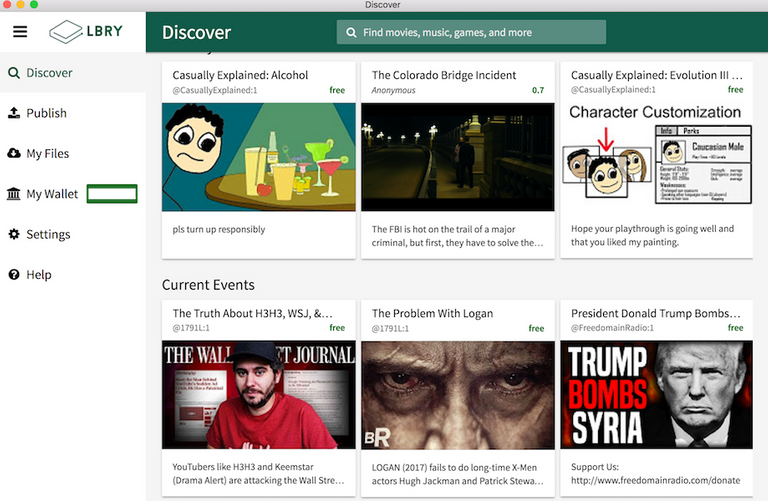
Task: Click the My Files cloud download icon
Action: click(x=14, y=153)
